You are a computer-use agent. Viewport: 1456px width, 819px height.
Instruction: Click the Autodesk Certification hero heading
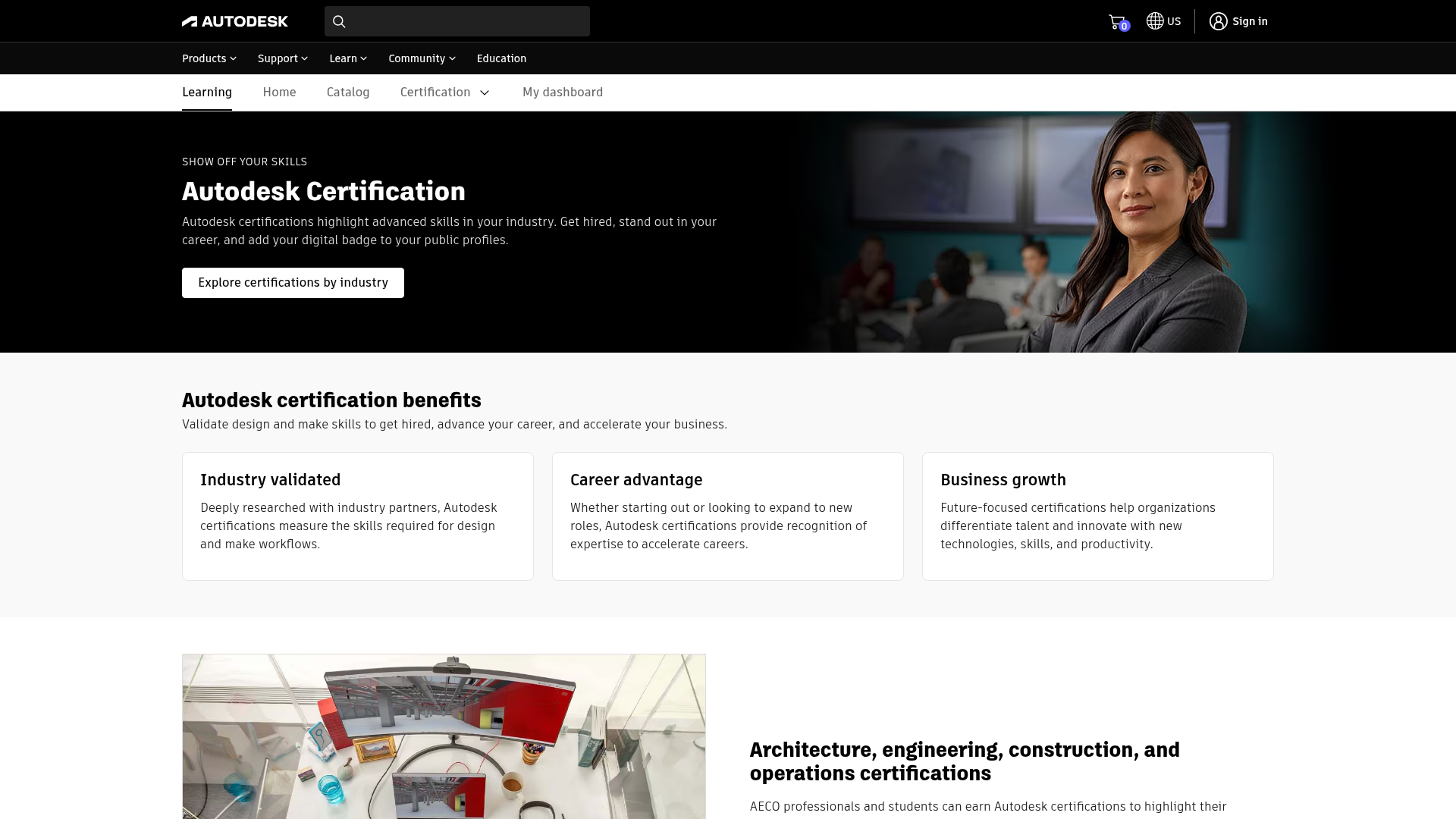click(324, 191)
